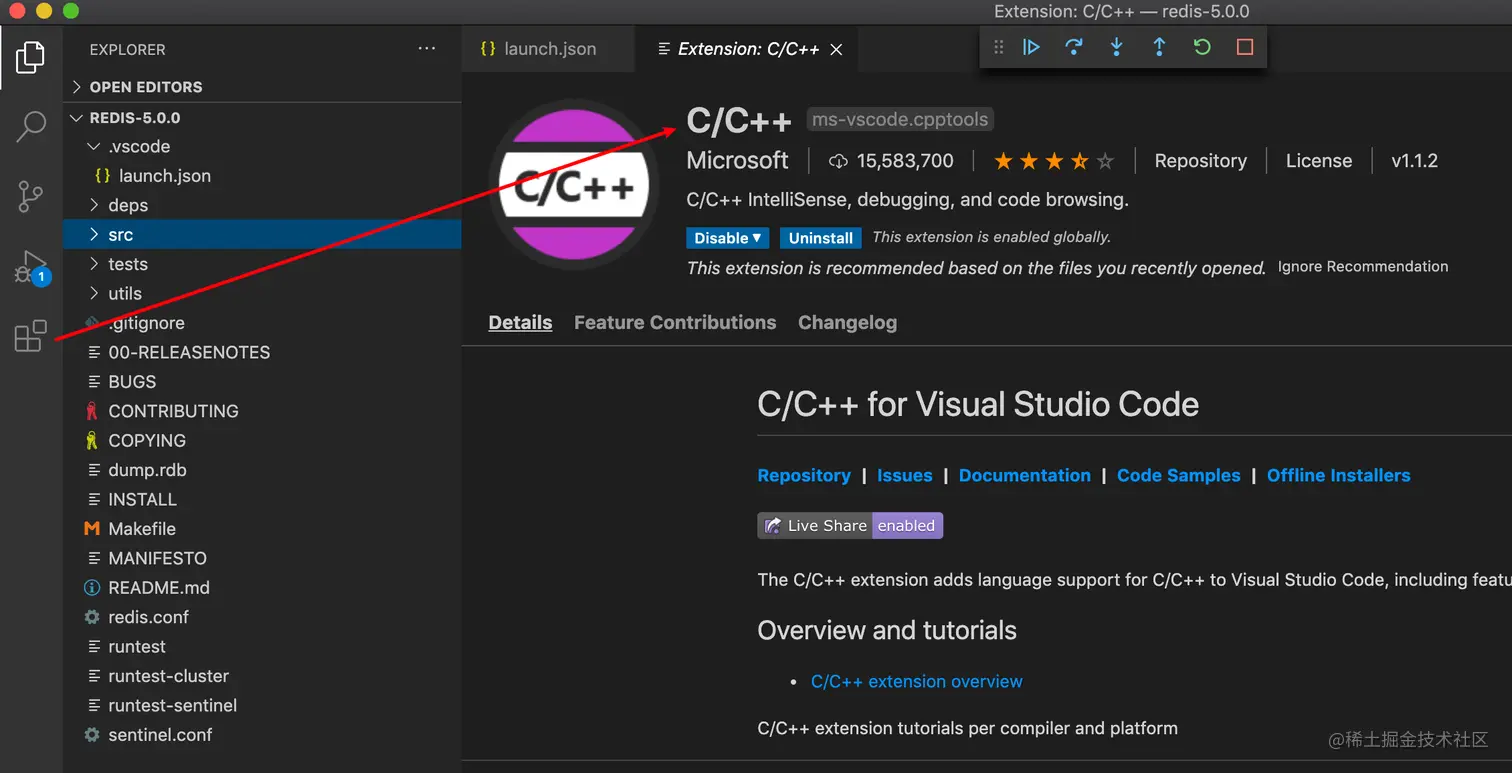Open the Source Control view
Viewport: 1512px width, 773px height.
point(30,196)
